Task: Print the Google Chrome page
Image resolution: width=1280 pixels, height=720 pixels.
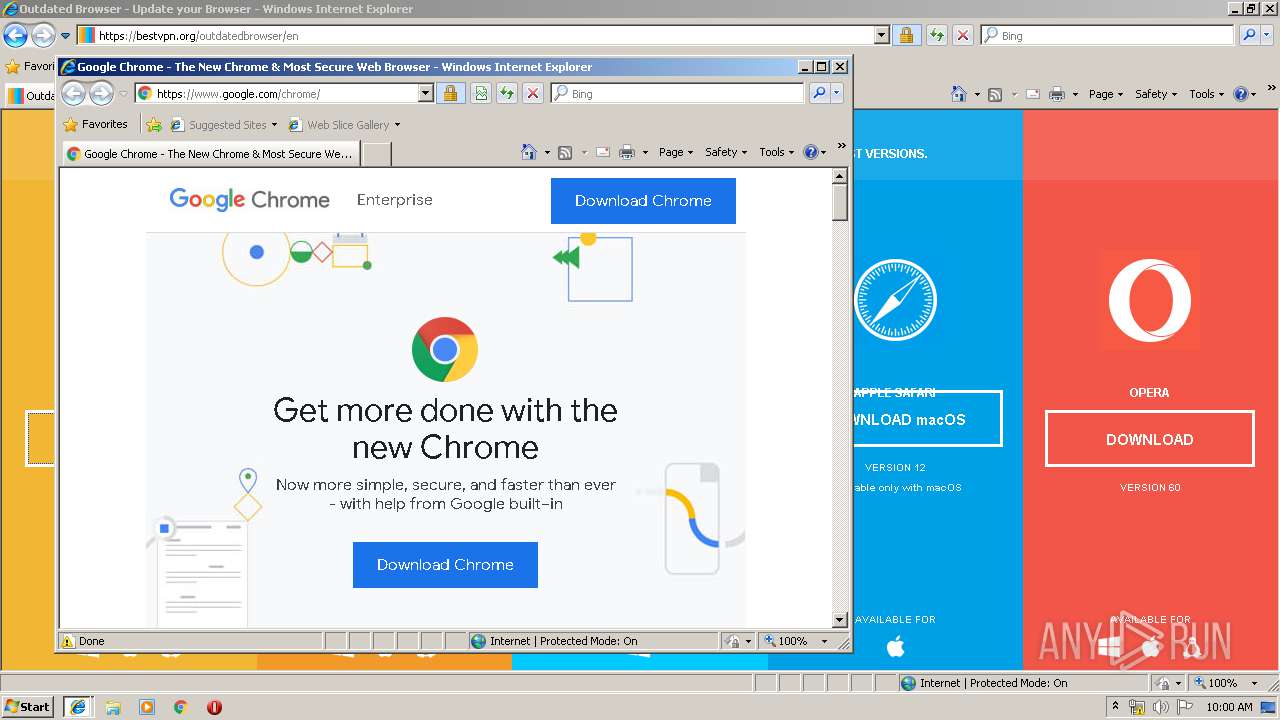Action: (627, 152)
